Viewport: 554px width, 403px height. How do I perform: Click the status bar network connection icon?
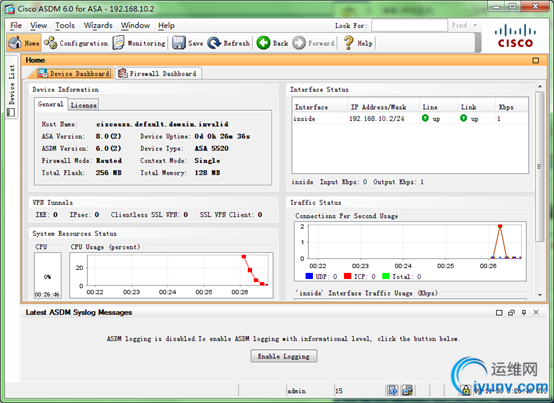(x=407, y=390)
